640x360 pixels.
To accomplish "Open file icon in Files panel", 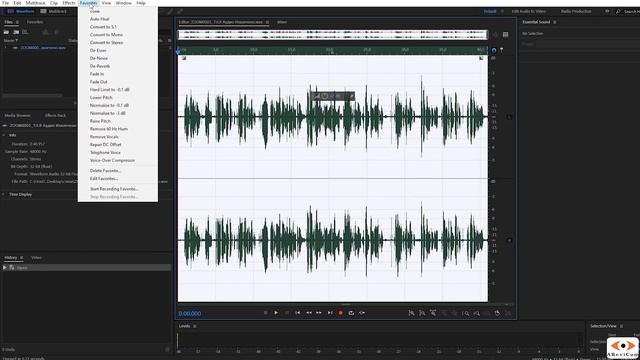I will 7,32.
